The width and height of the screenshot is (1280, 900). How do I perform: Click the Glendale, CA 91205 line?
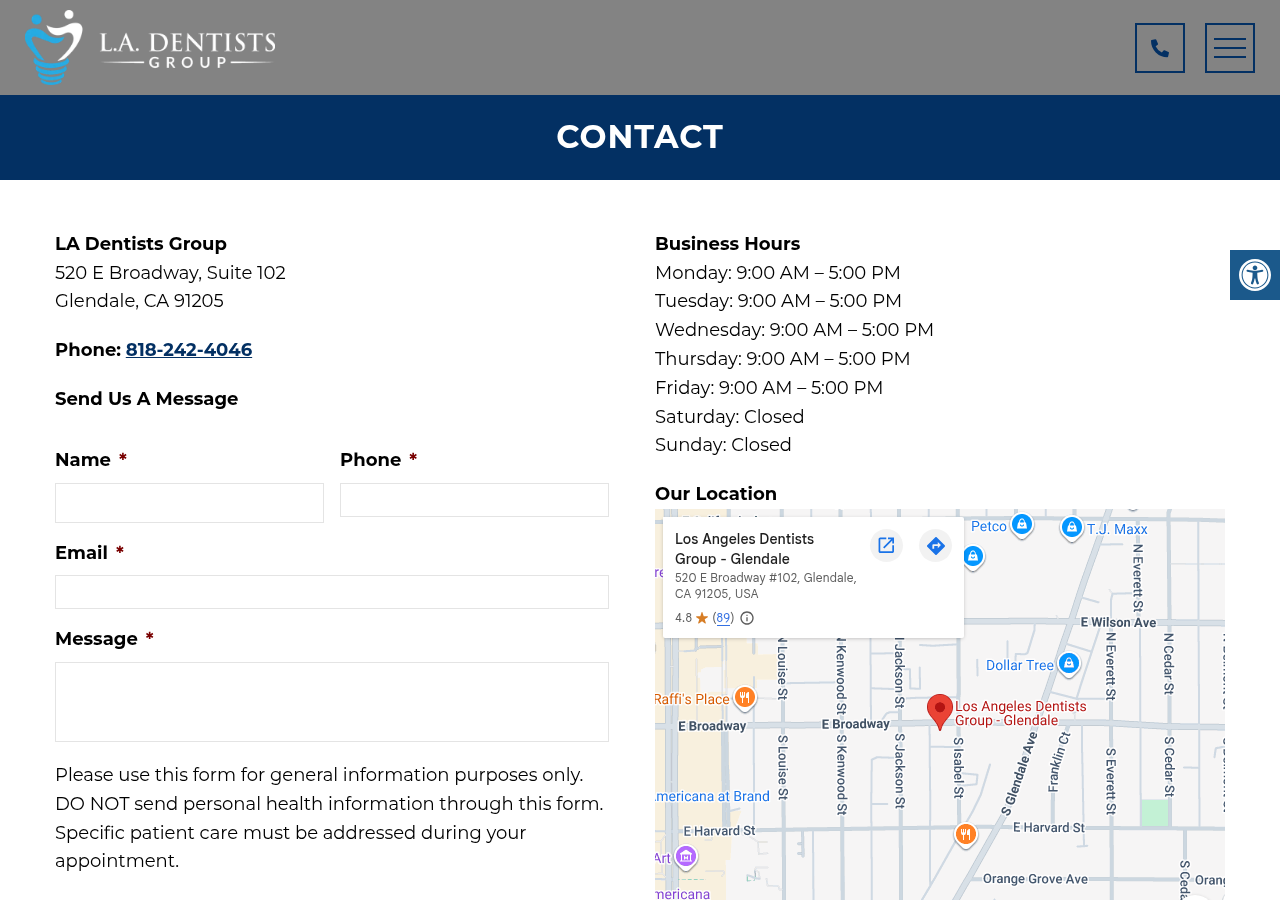tap(139, 301)
